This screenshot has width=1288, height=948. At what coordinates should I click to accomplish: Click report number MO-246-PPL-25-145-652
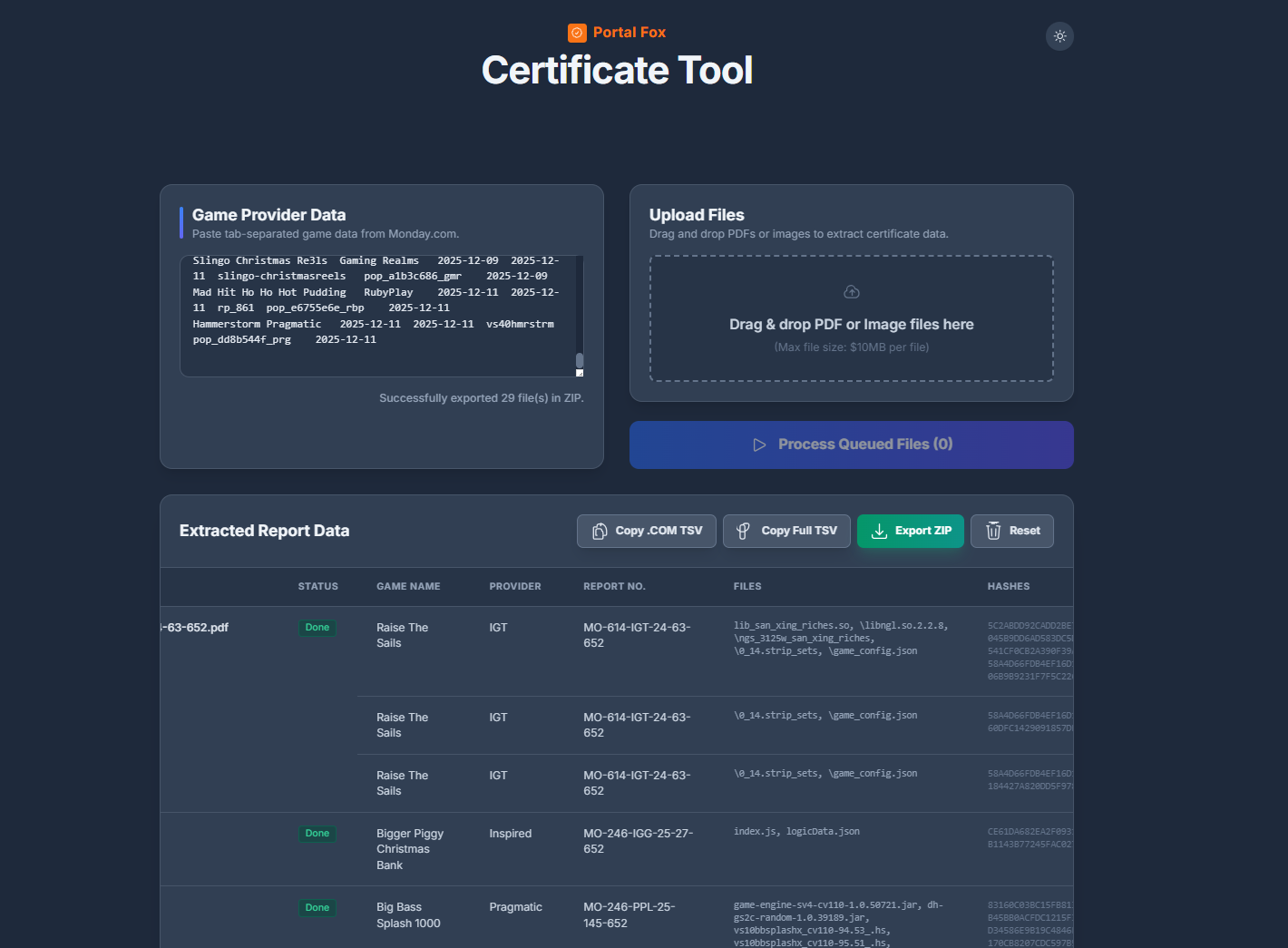(629, 915)
